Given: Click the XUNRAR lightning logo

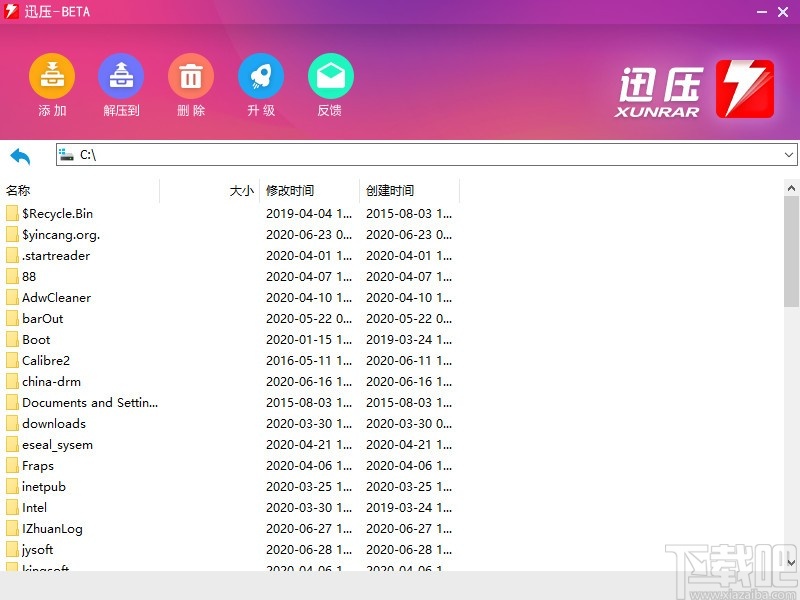Looking at the screenshot, I should [744, 87].
